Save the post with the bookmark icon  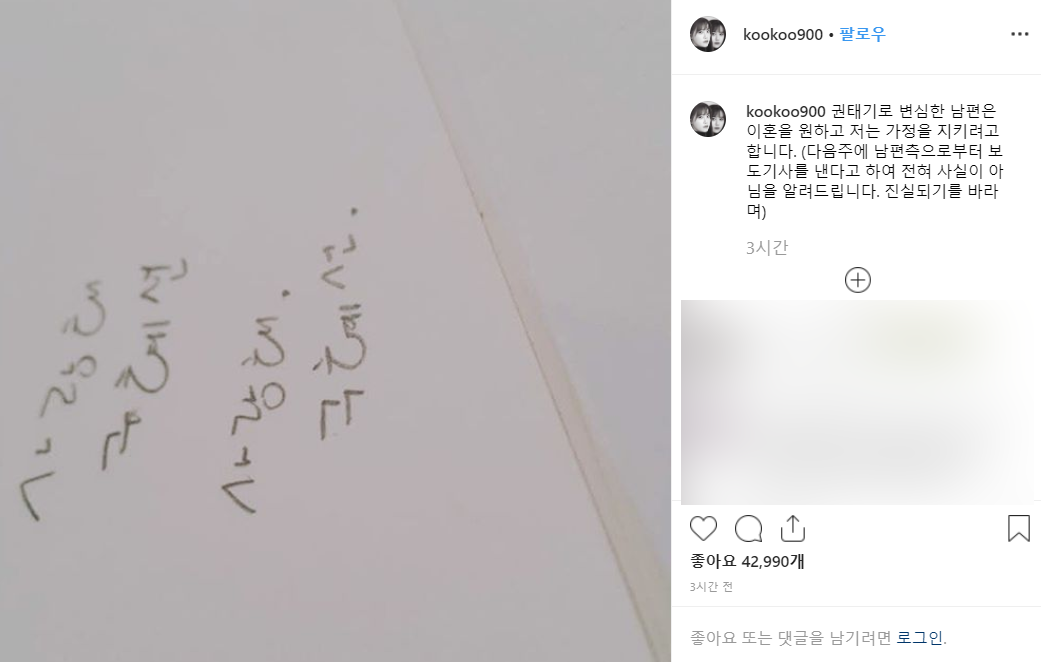[x=1018, y=529]
